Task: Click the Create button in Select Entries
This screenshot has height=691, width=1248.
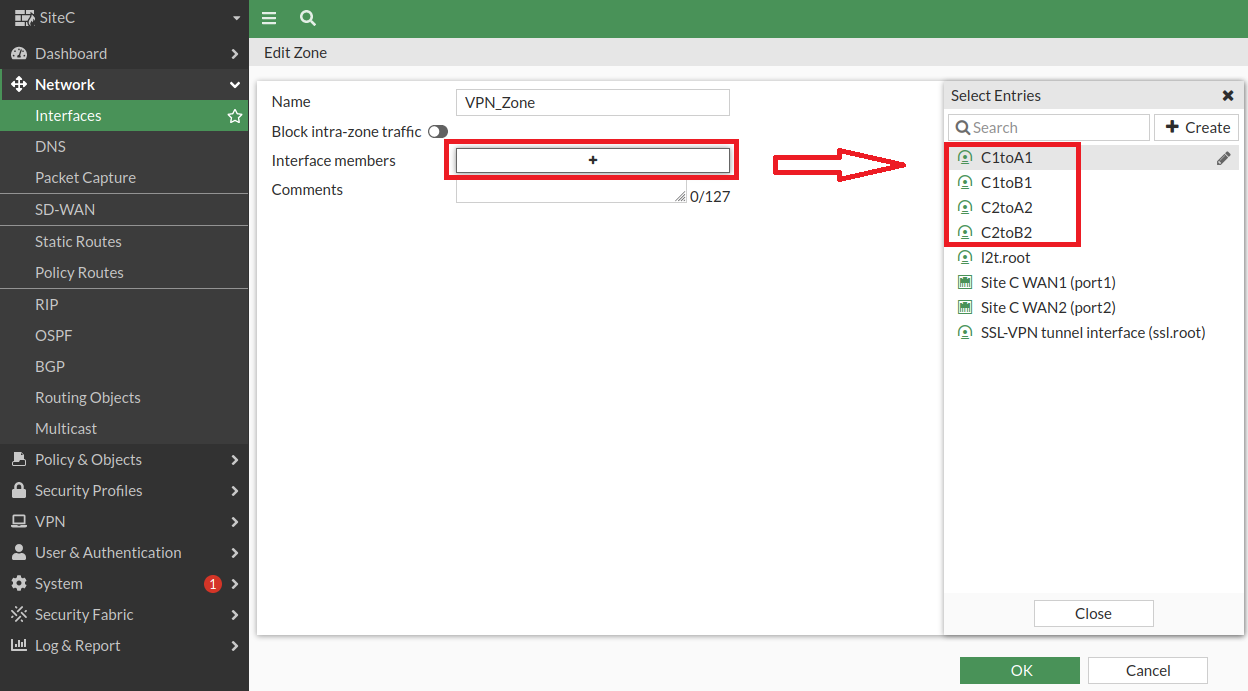Action: (x=1197, y=127)
